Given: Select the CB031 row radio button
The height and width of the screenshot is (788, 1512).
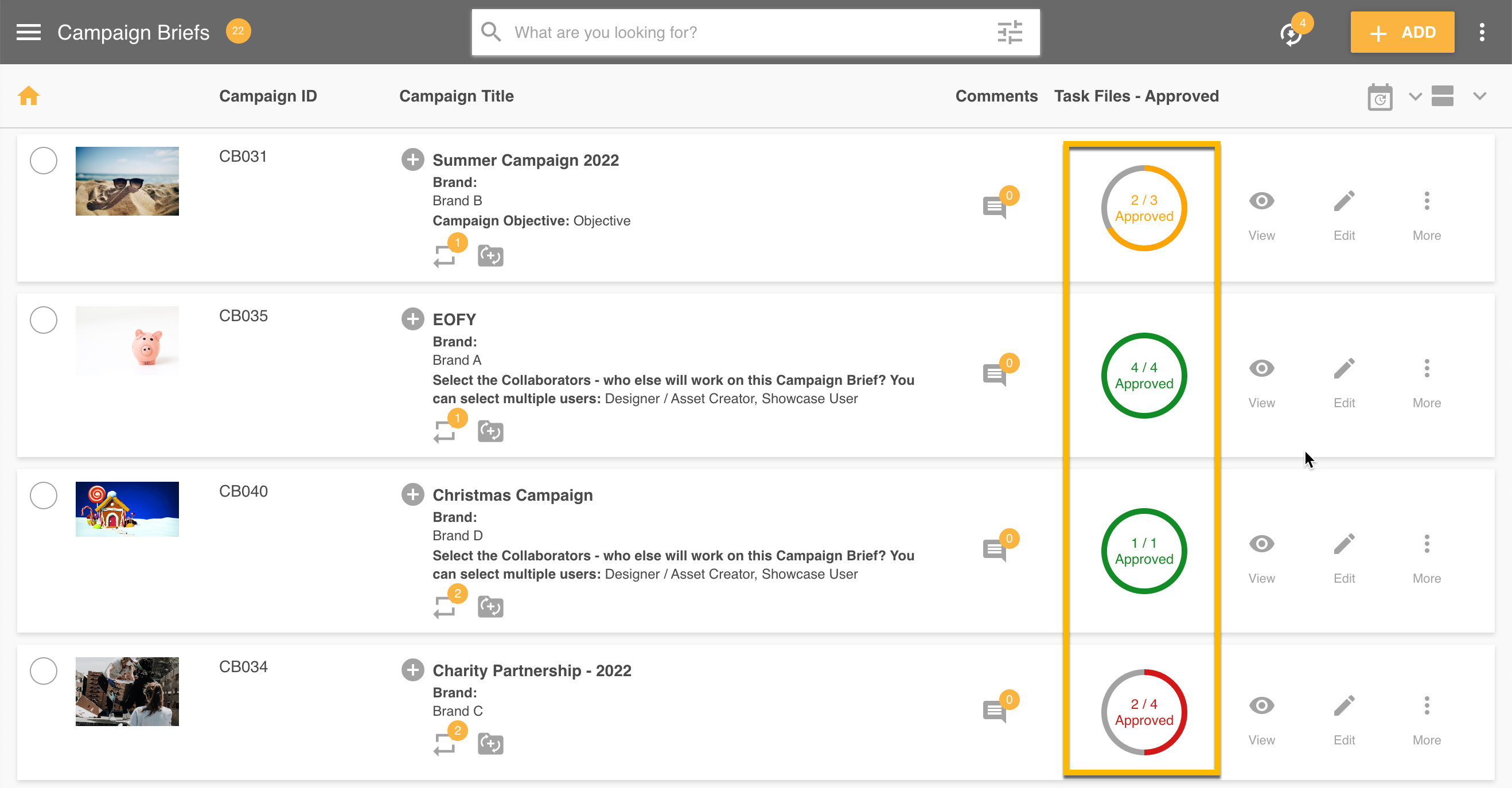Looking at the screenshot, I should tap(44, 161).
